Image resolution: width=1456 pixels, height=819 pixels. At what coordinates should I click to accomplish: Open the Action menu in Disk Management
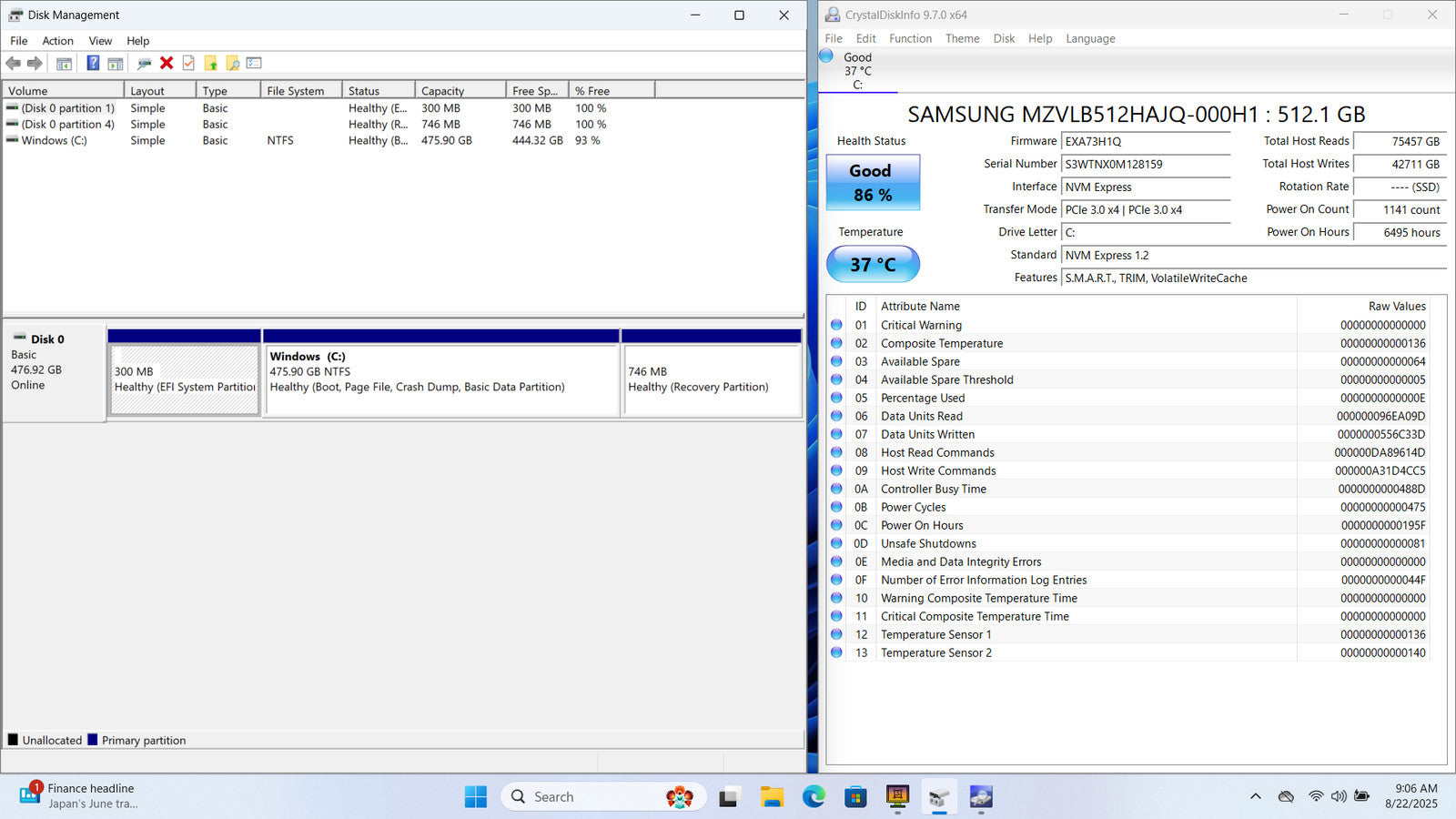pos(57,41)
